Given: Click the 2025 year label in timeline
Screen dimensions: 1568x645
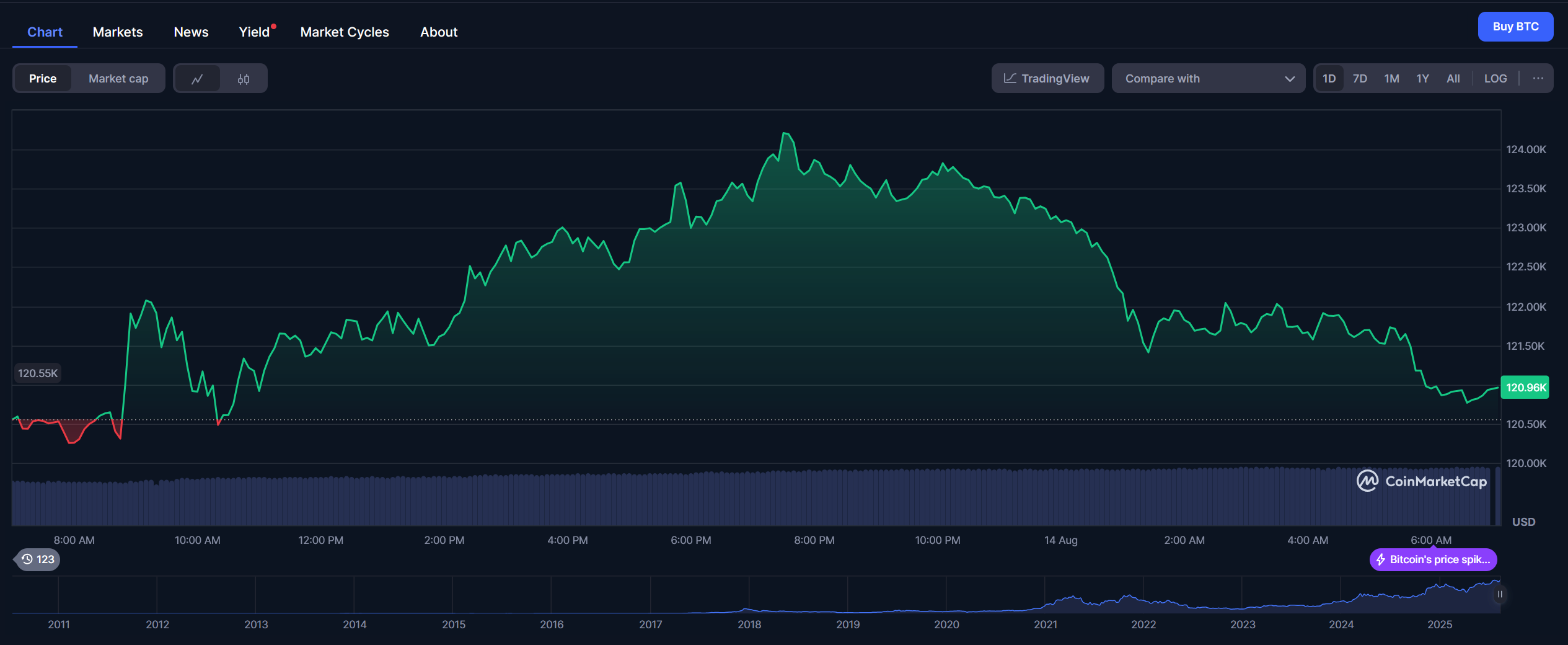Looking at the screenshot, I should coord(1439,625).
